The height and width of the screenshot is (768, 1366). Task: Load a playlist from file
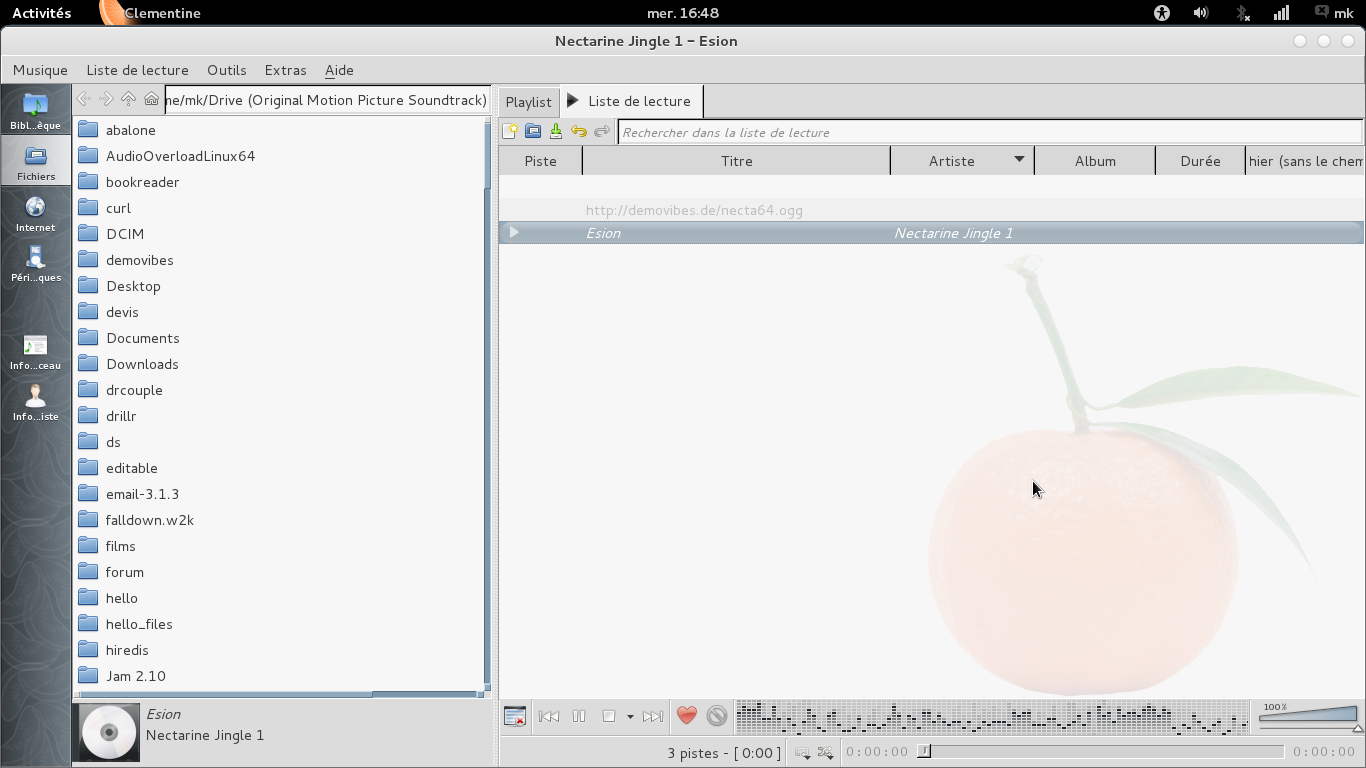click(x=533, y=131)
